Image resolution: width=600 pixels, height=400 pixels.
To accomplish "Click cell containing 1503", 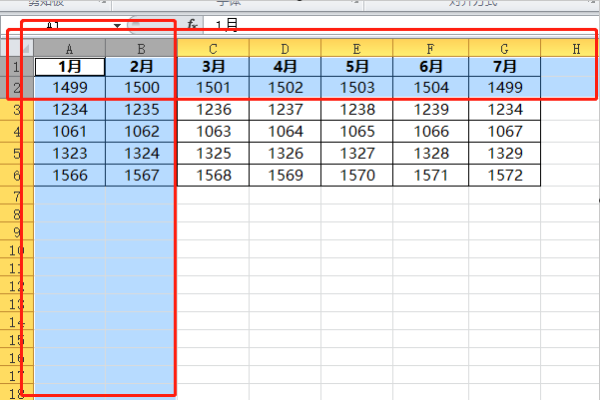I will click(x=357, y=88).
